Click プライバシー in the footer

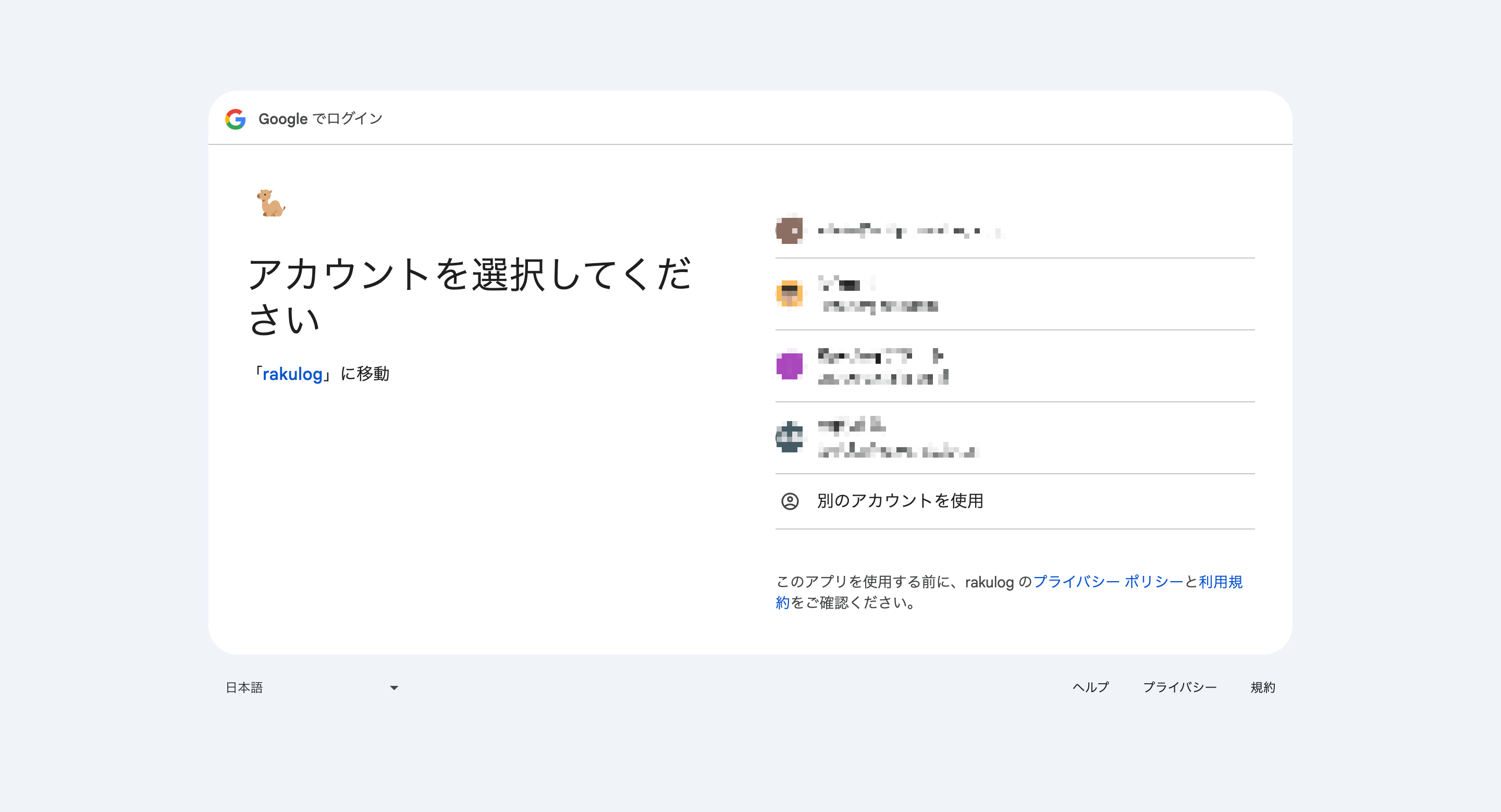point(1180,687)
